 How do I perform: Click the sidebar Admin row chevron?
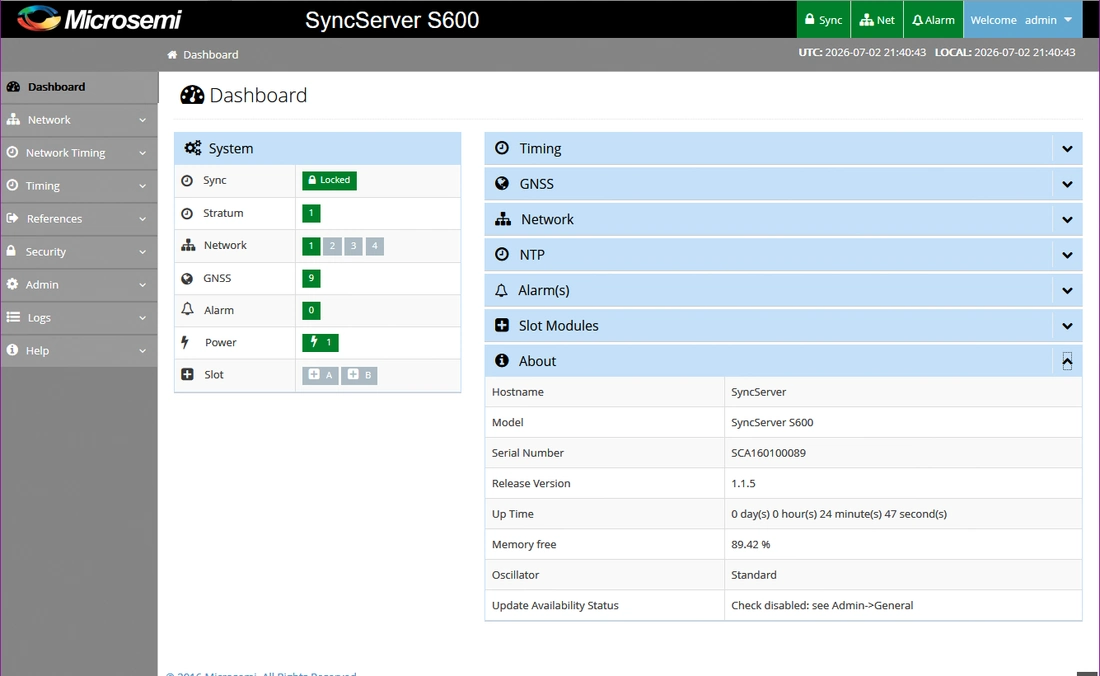point(142,285)
